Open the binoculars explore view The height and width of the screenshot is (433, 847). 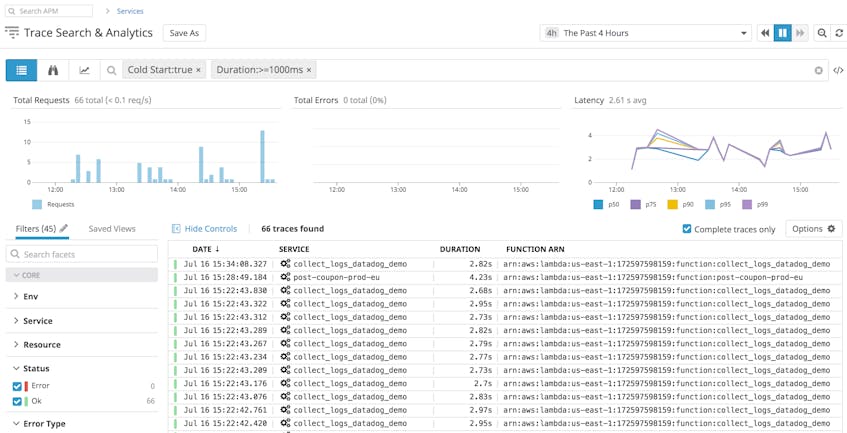click(53, 70)
